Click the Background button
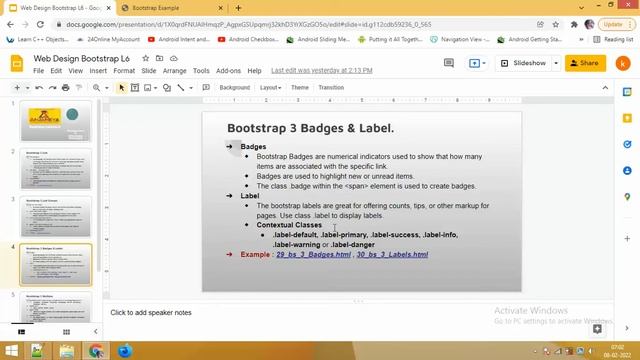The height and width of the screenshot is (360, 640). (x=234, y=88)
